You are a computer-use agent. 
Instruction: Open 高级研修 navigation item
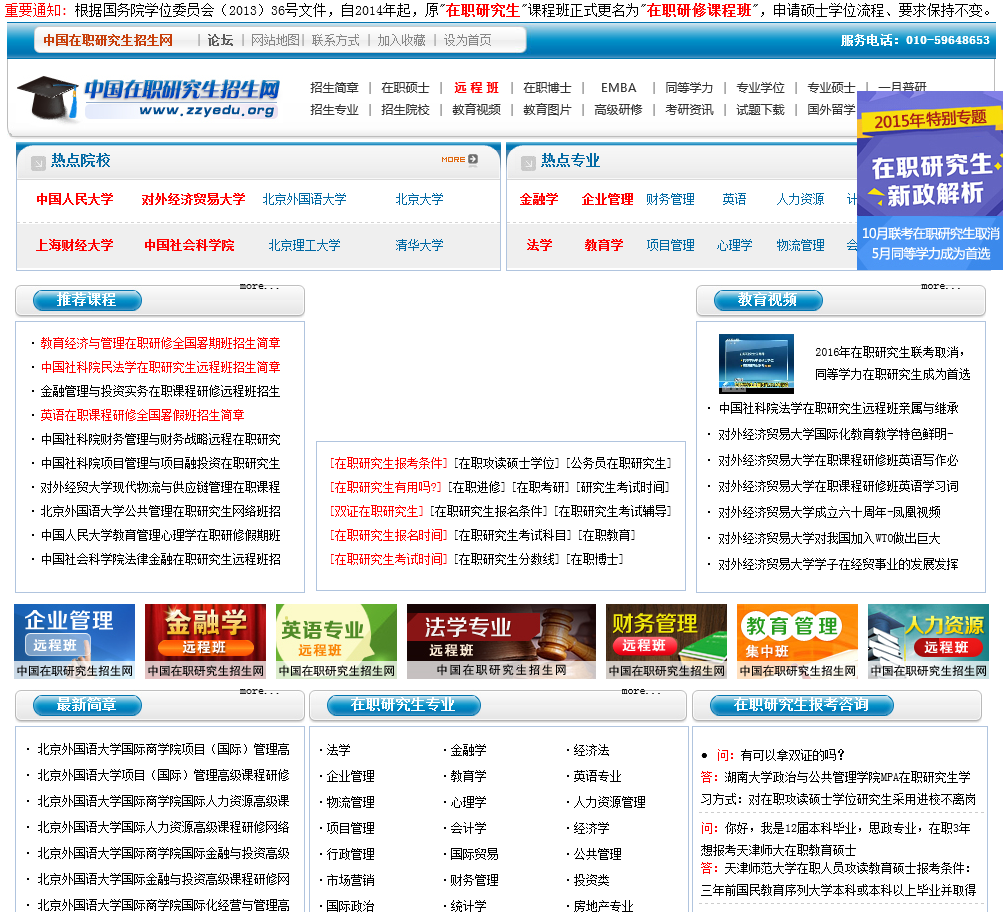[619, 109]
